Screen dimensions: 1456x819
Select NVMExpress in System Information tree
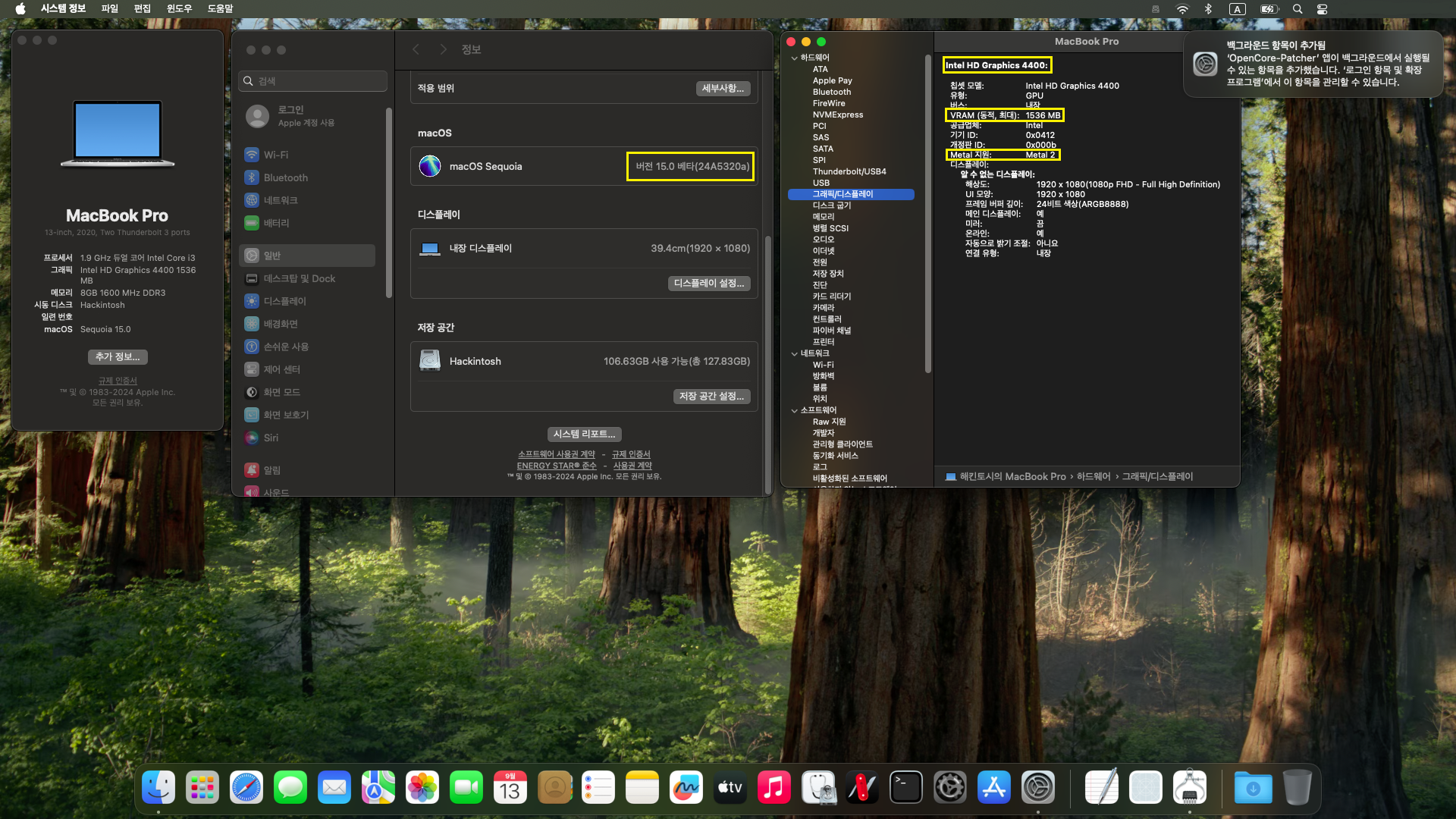tap(838, 115)
